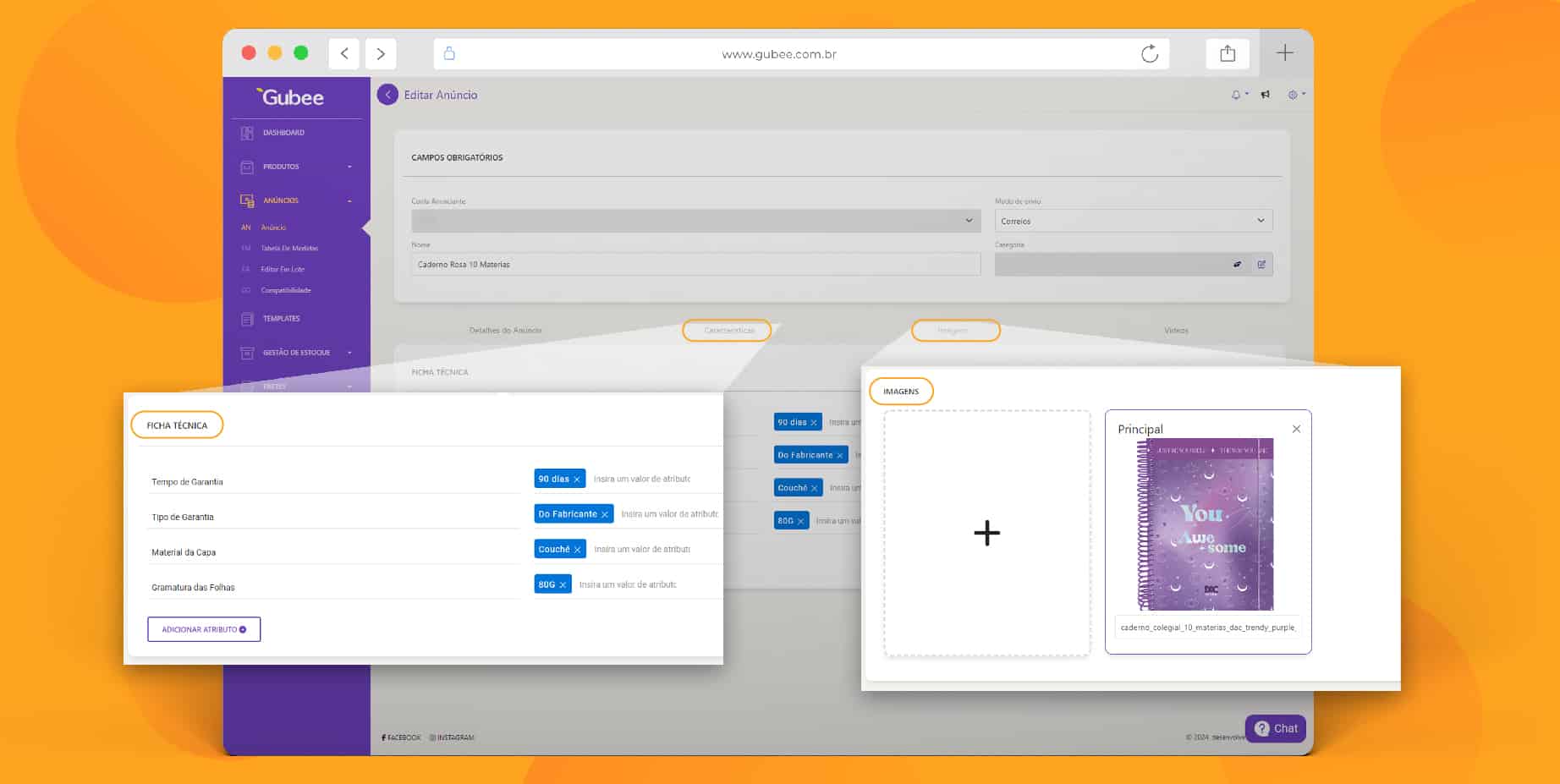Open a new tab with the plus icon
The image size is (1560, 784).
coord(1285,52)
